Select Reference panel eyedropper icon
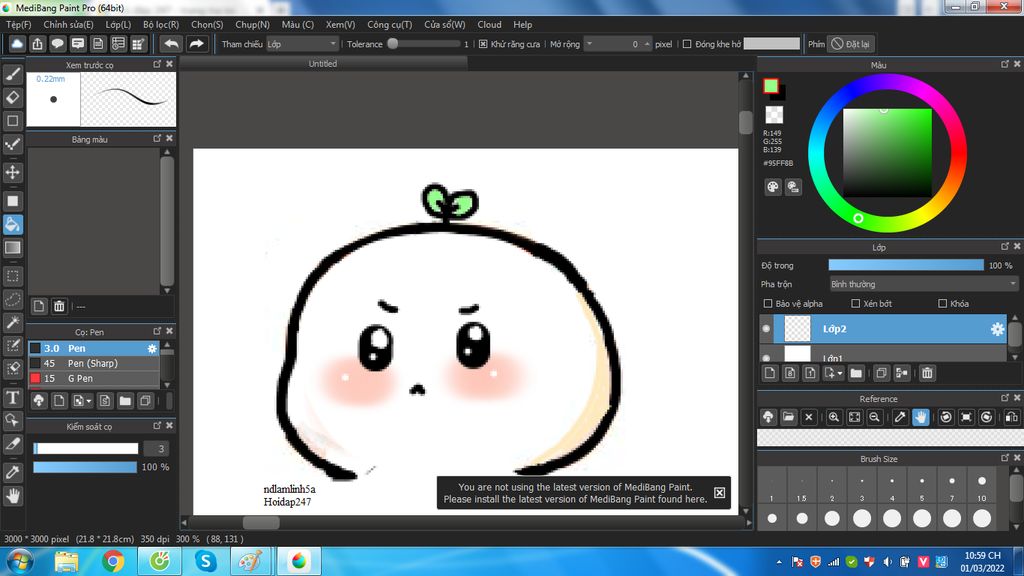The width and height of the screenshot is (1024, 576). click(900, 417)
